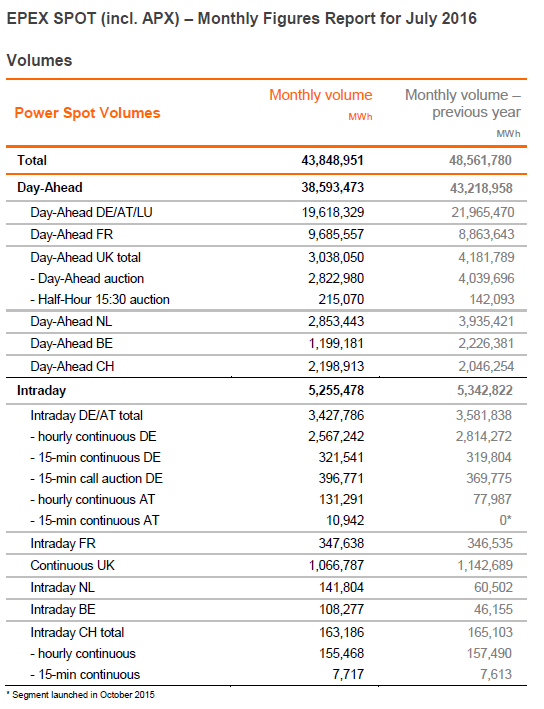Screen dimensions: 544x709
Task: Click the Day-Ahead DE/AT/LU row label
Action: click(x=91, y=213)
